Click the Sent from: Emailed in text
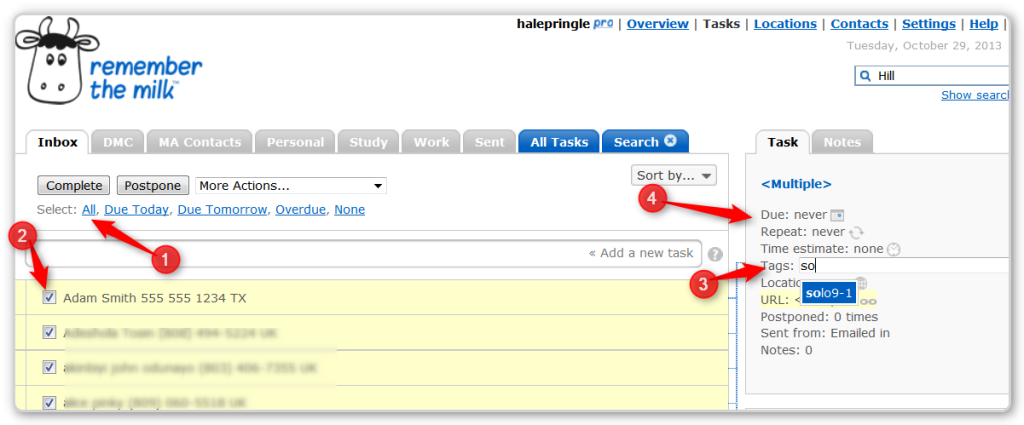The width and height of the screenshot is (1024, 425). click(825, 334)
